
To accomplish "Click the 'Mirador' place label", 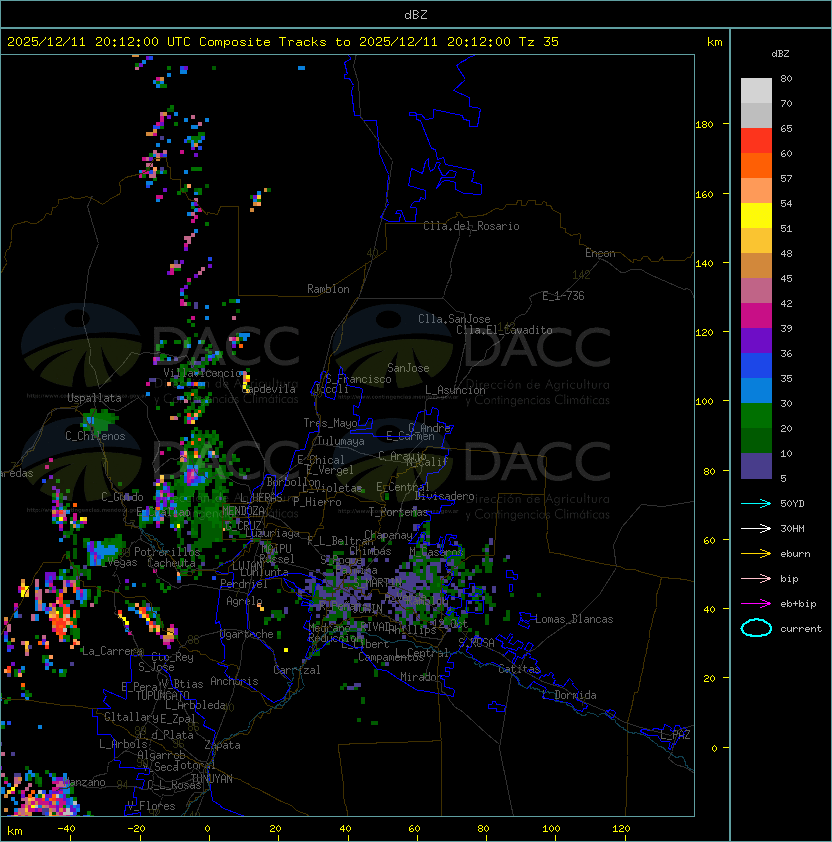I will coord(422,677).
